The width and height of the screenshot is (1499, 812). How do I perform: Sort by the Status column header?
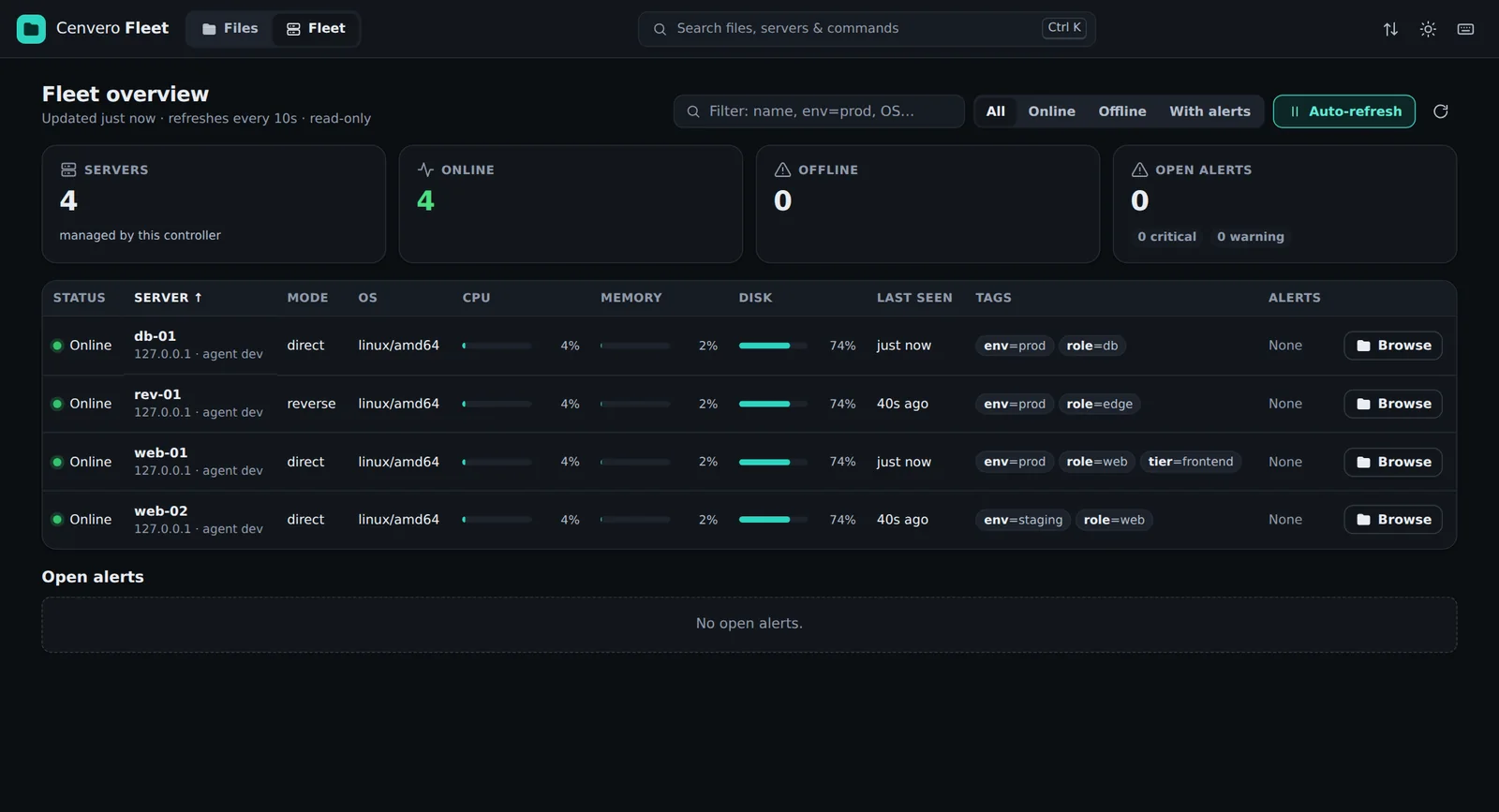[x=80, y=298]
